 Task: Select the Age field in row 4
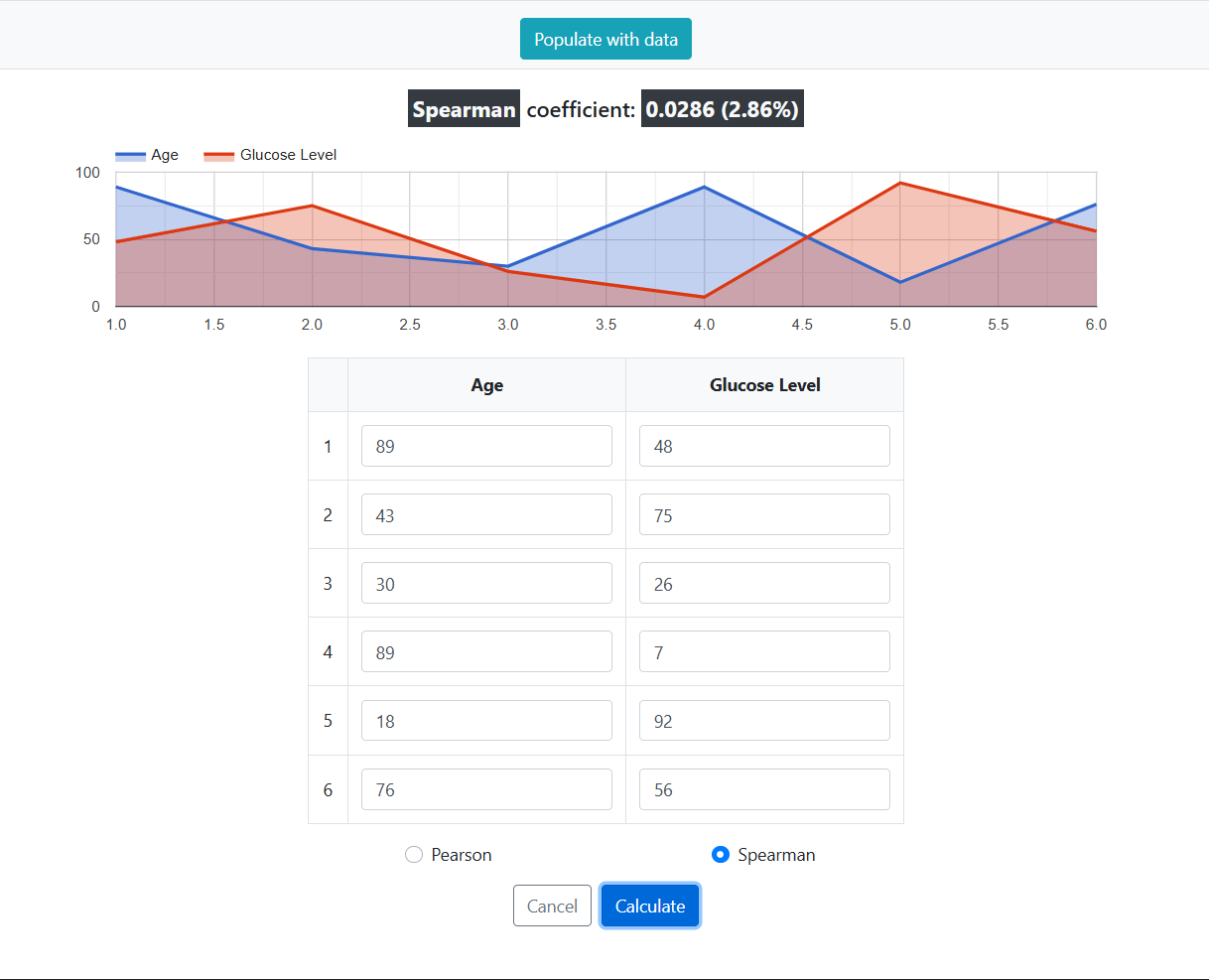tap(486, 651)
